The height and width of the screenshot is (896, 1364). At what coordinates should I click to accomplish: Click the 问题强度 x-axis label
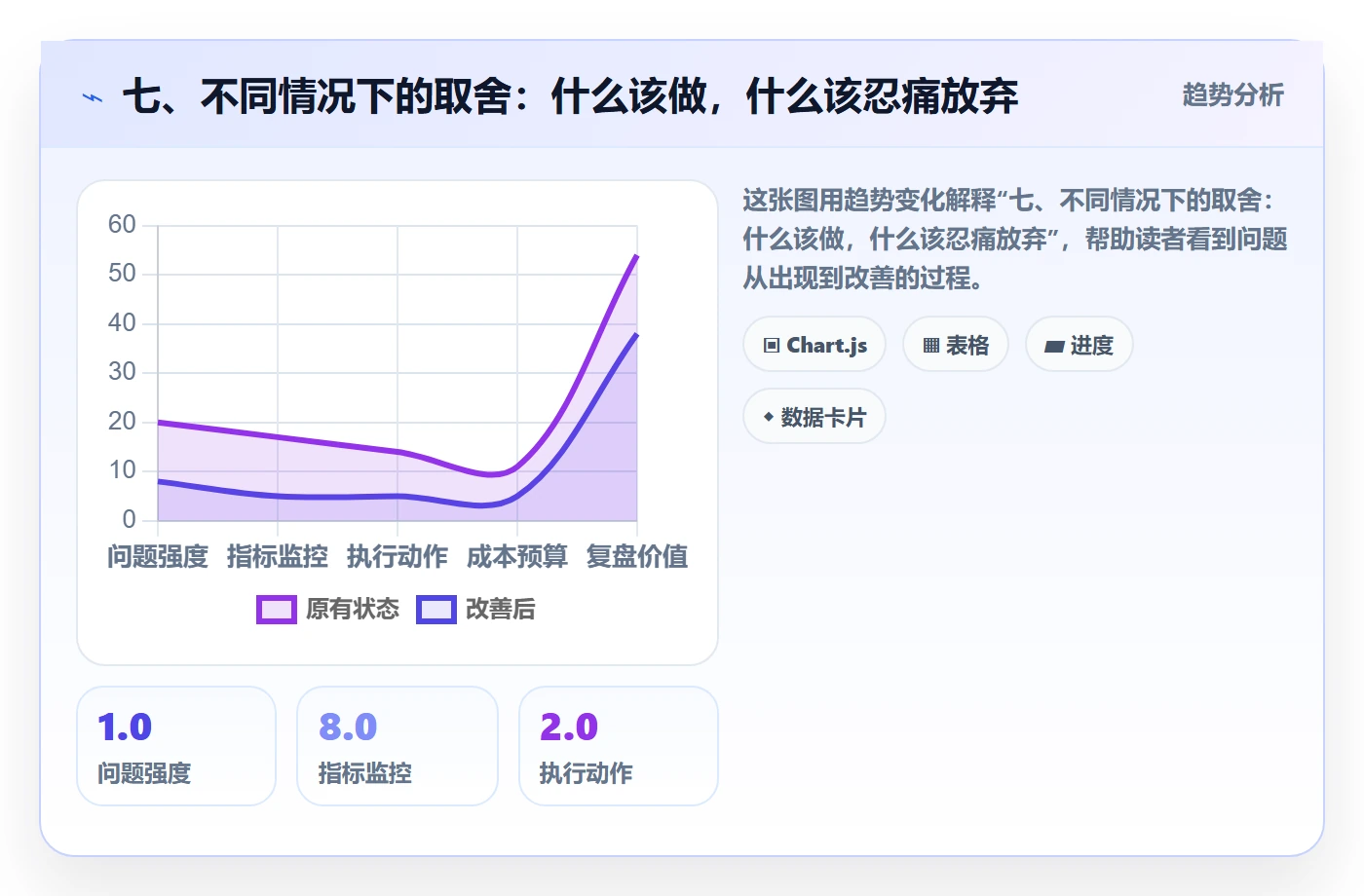[x=158, y=557]
